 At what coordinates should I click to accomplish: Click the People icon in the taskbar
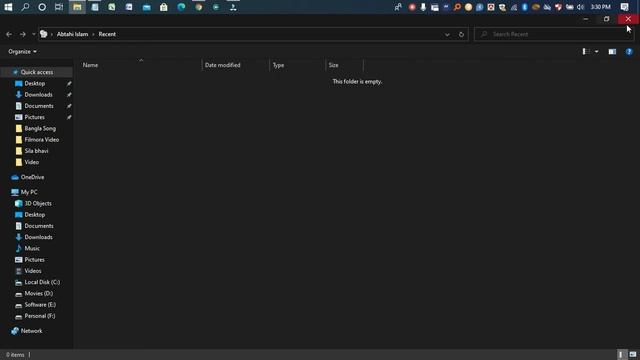(398, 7)
